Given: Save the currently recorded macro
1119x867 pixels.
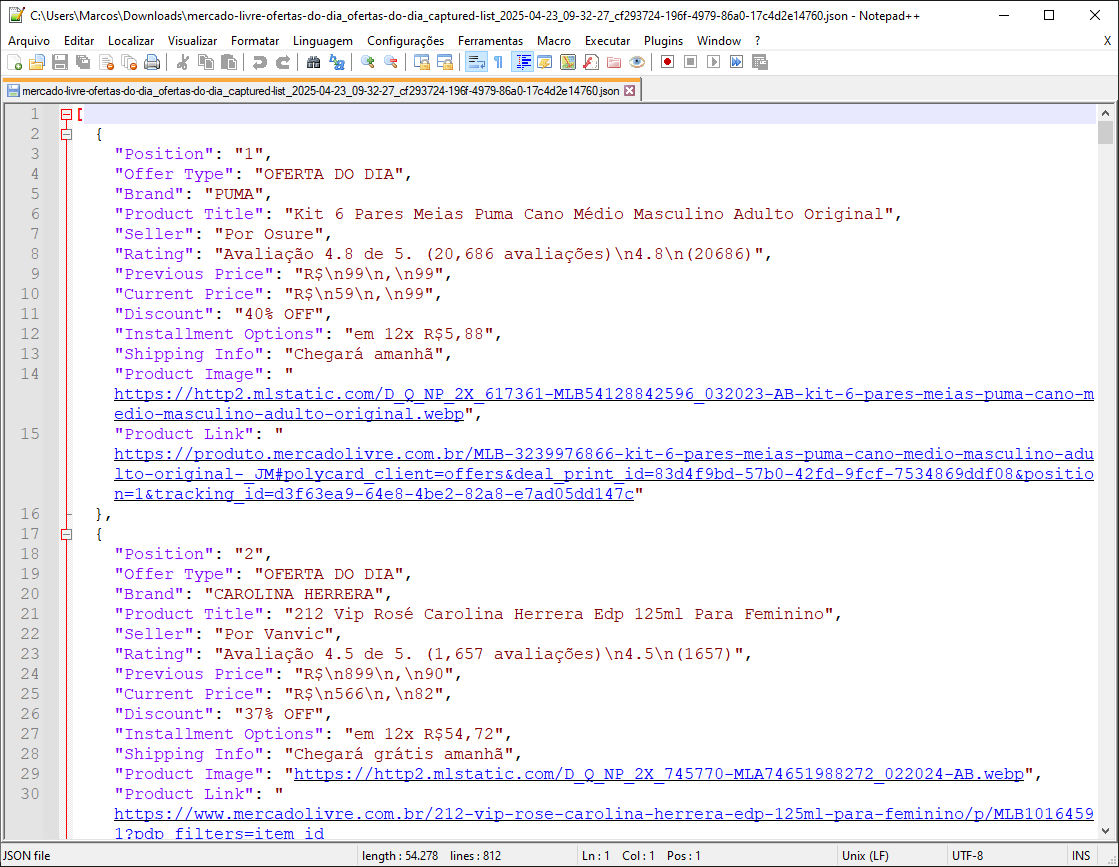Looking at the screenshot, I should click(x=760, y=63).
